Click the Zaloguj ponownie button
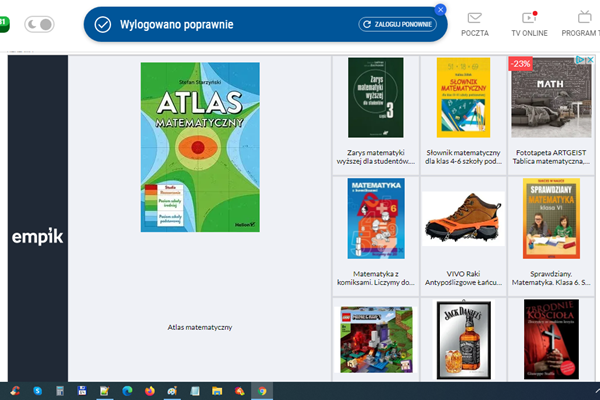600x400 pixels. coord(397,24)
